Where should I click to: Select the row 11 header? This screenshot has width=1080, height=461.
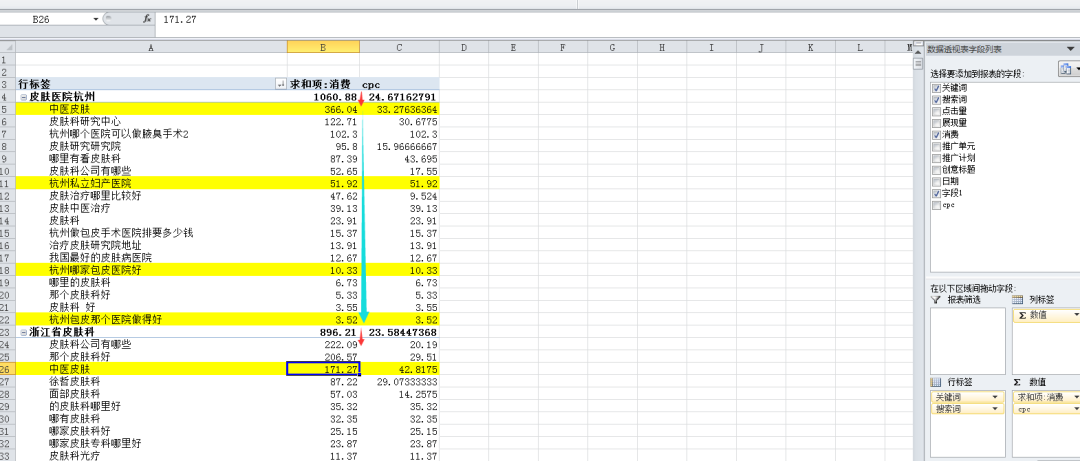[7, 184]
